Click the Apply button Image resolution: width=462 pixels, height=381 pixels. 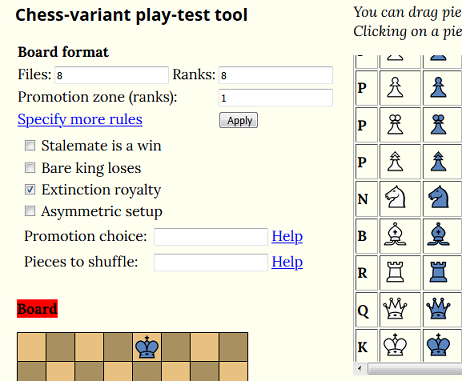coord(238,120)
